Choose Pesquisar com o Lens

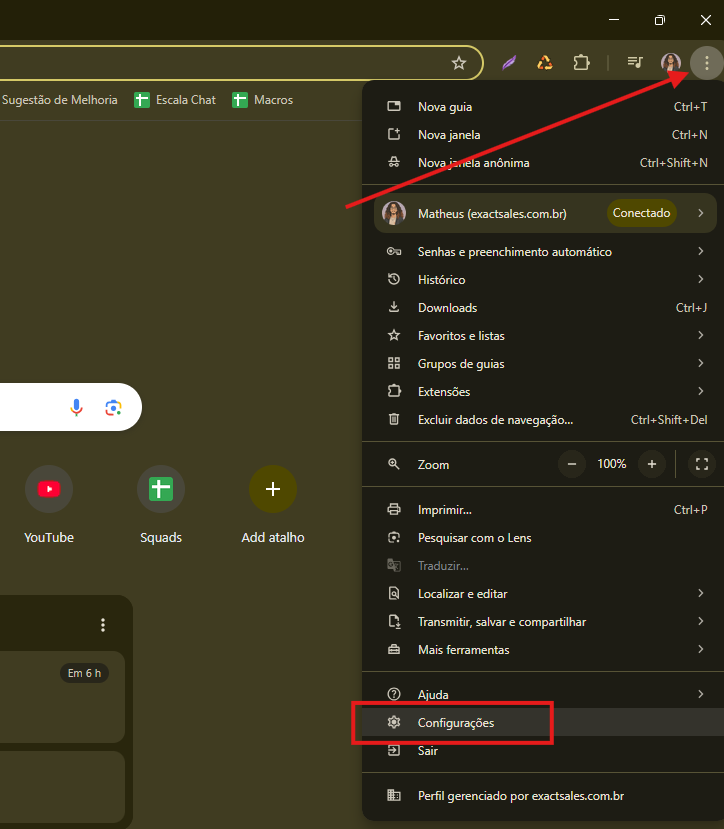[543, 538]
